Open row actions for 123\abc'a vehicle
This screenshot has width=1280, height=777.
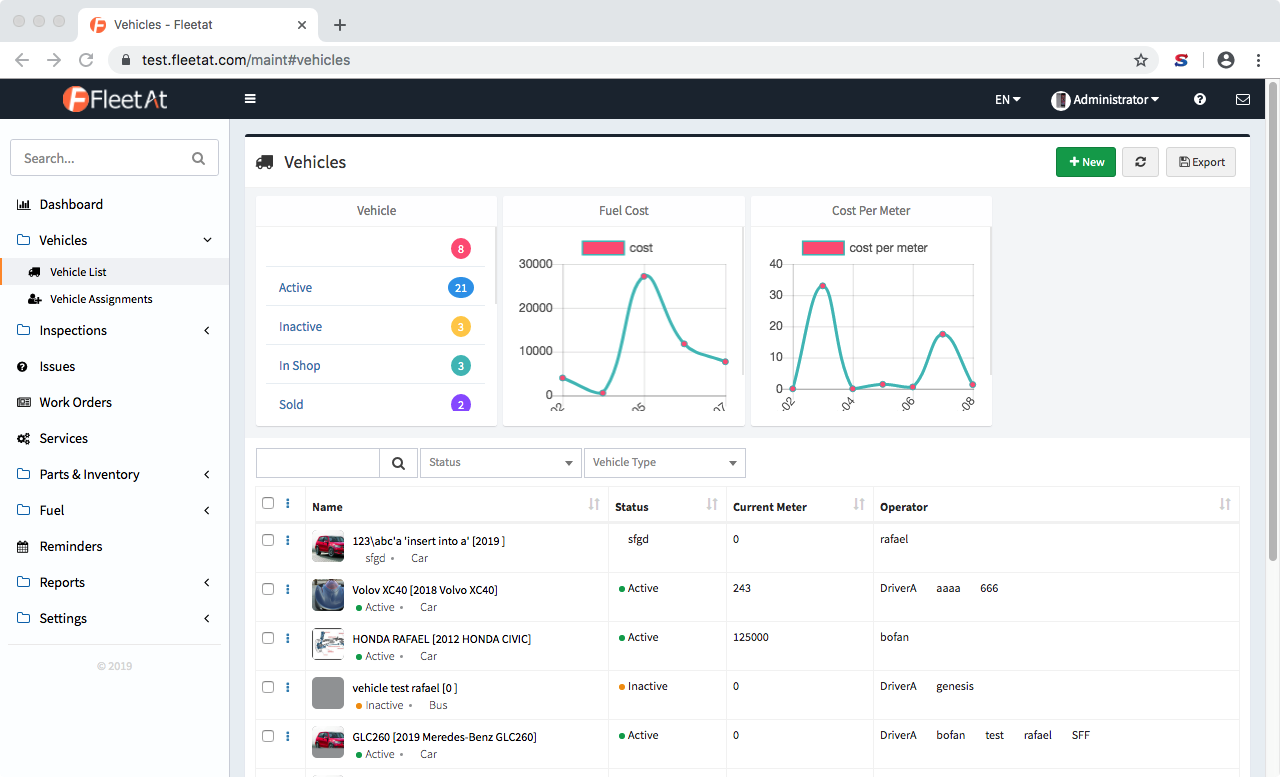tap(288, 540)
